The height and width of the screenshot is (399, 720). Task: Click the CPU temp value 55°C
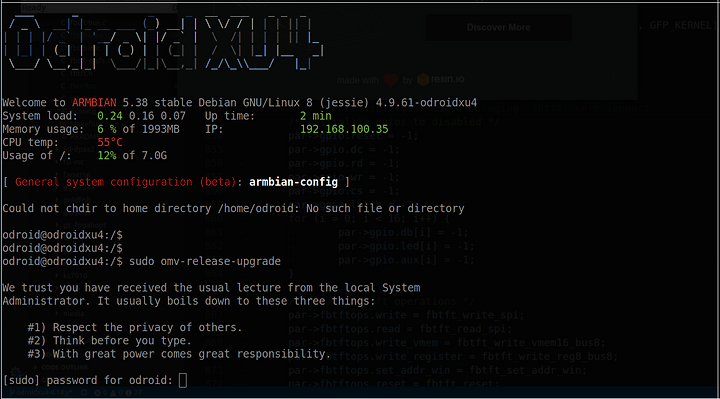[x=110, y=142]
